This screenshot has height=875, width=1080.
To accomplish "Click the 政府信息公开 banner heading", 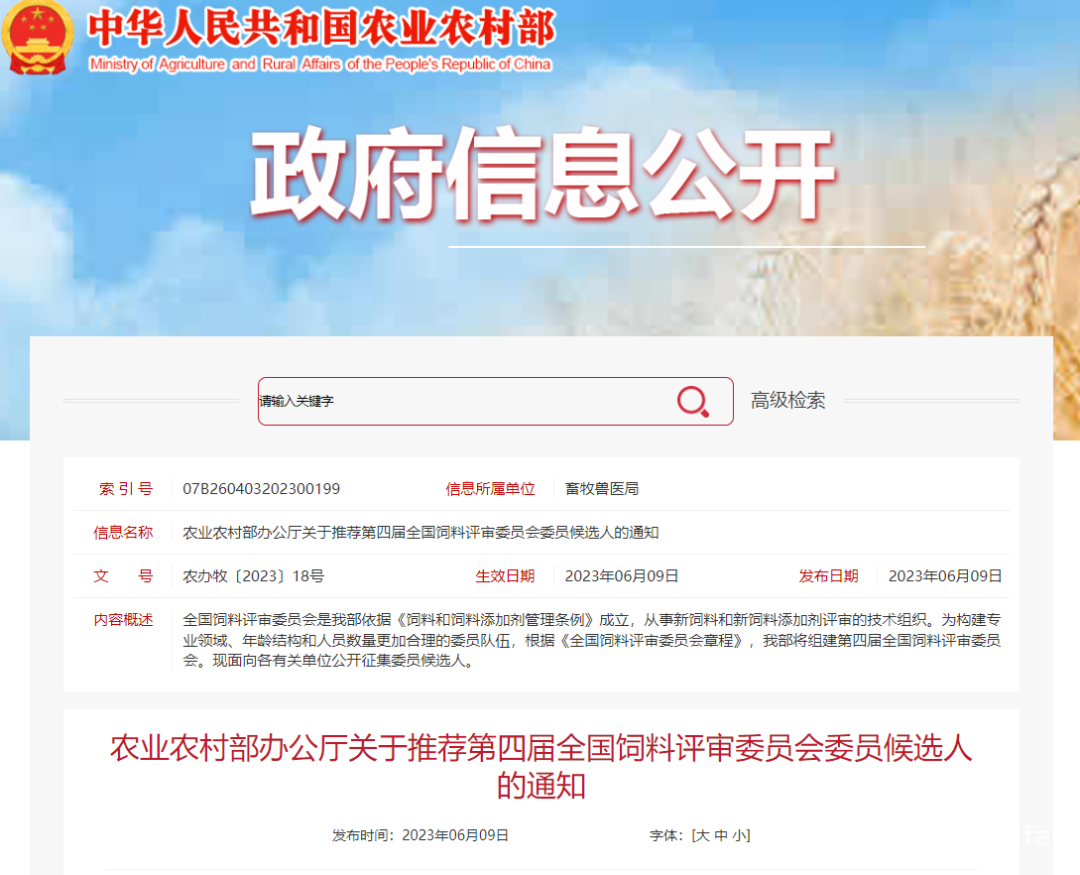I will pos(541,176).
